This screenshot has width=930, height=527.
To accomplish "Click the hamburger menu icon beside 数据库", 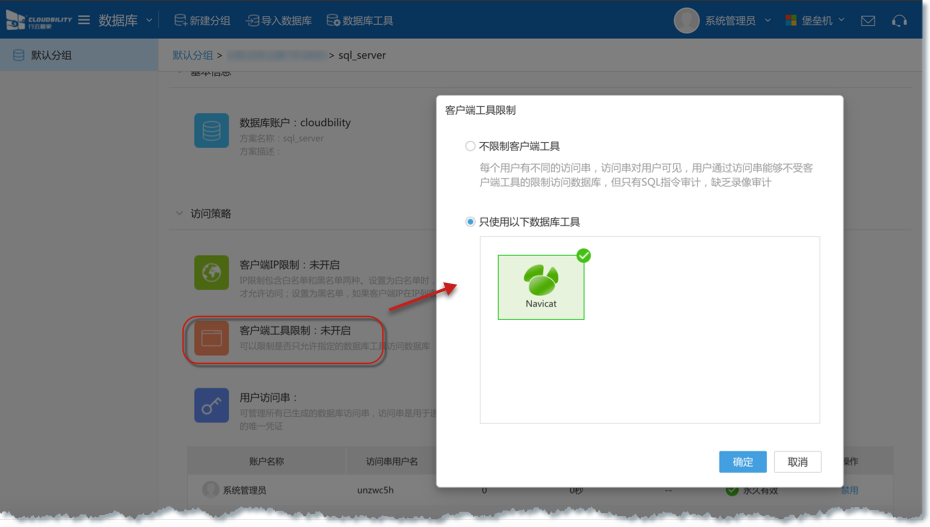I will (x=84, y=20).
